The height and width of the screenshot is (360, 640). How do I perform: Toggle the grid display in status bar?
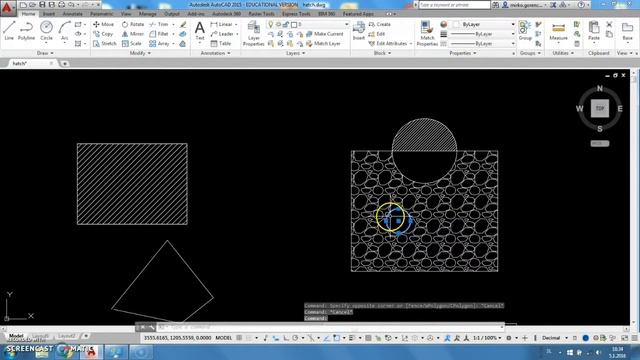coord(239,338)
